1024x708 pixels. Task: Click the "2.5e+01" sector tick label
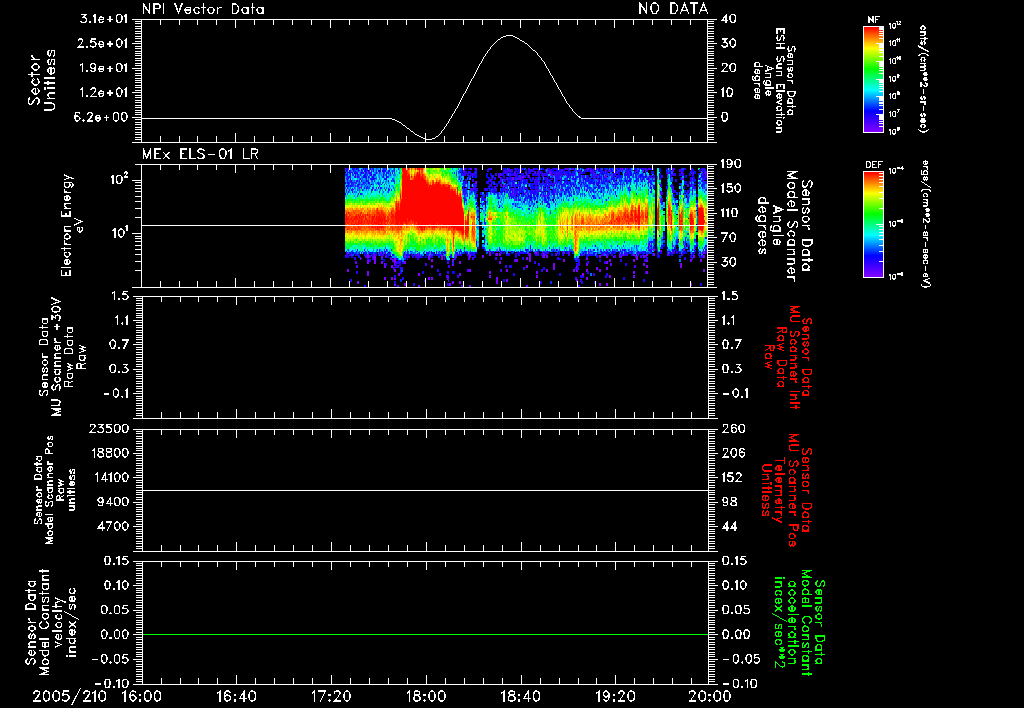click(104, 43)
